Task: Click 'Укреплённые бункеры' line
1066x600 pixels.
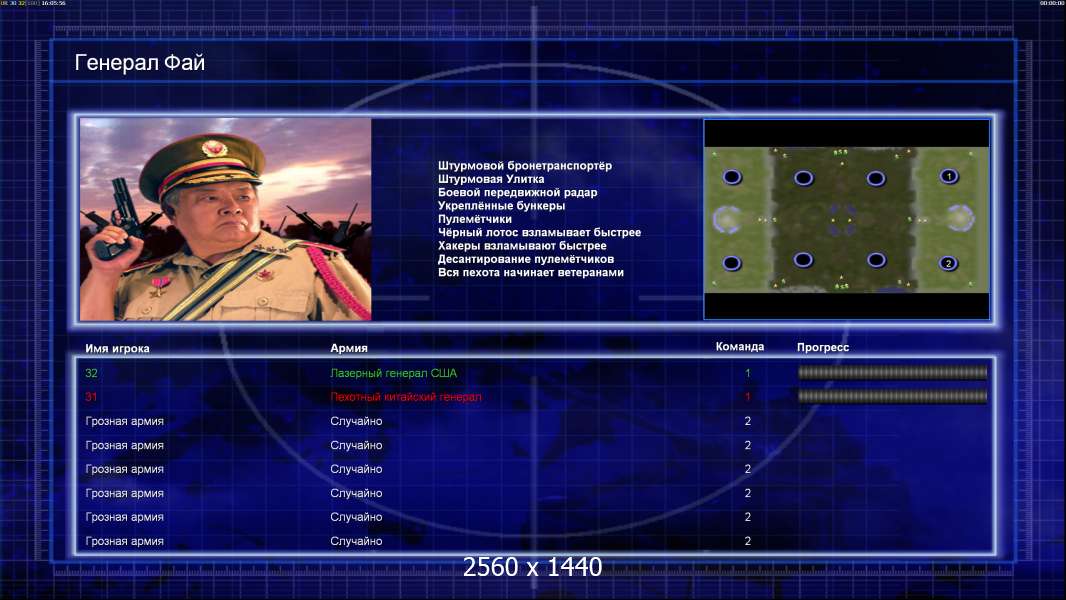Action: click(501, 206)
